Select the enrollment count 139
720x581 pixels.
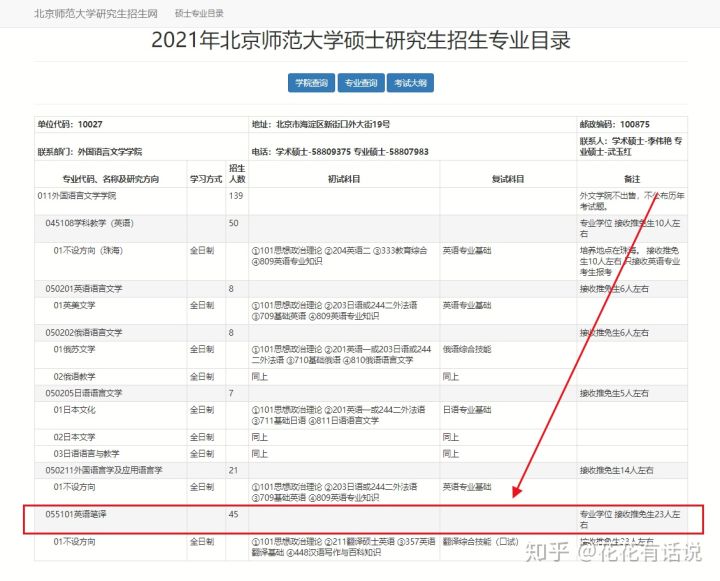tap(236, 196)
